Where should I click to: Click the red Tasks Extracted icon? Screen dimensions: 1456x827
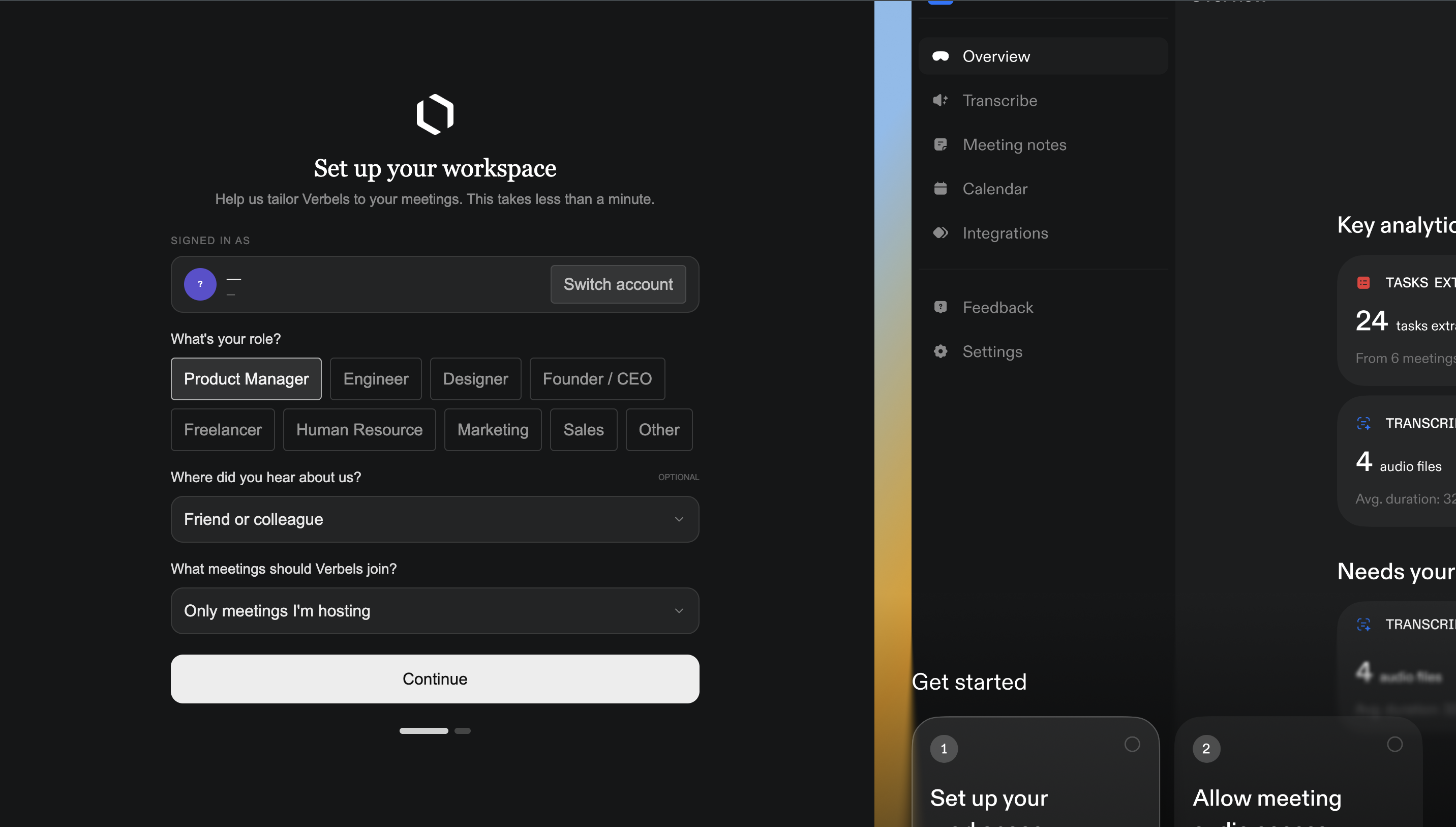point(1363,283)
